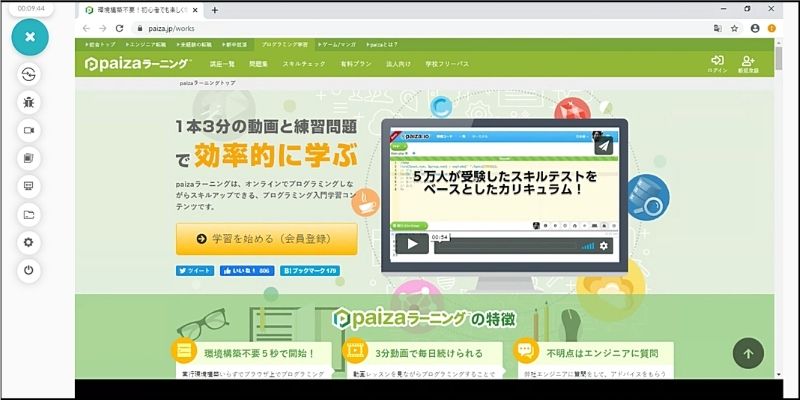800x400 pixels.
Task: Open 学校フリーパス menu item
Action: coord(447,64)
